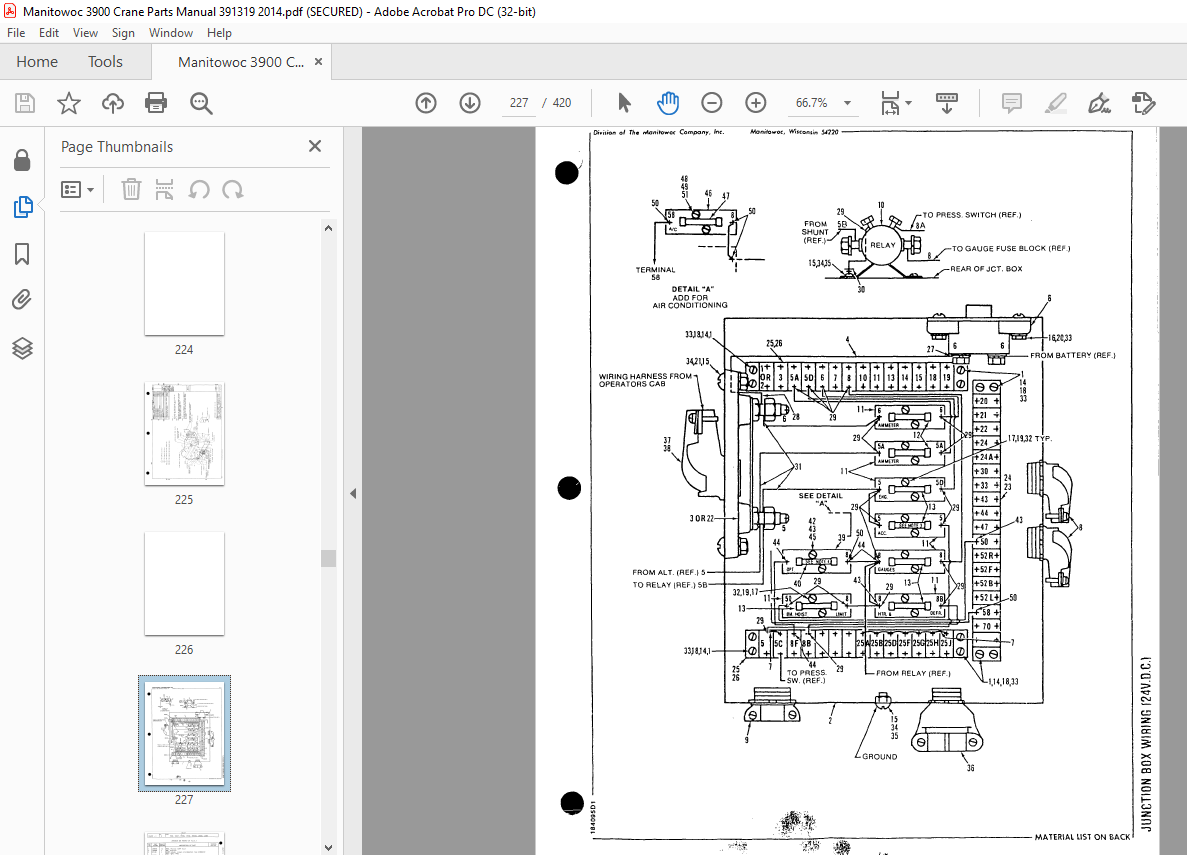The image size is (1187, 855).
Task: Open the Attachments paperclip panel
Action: tap(22, 301)
